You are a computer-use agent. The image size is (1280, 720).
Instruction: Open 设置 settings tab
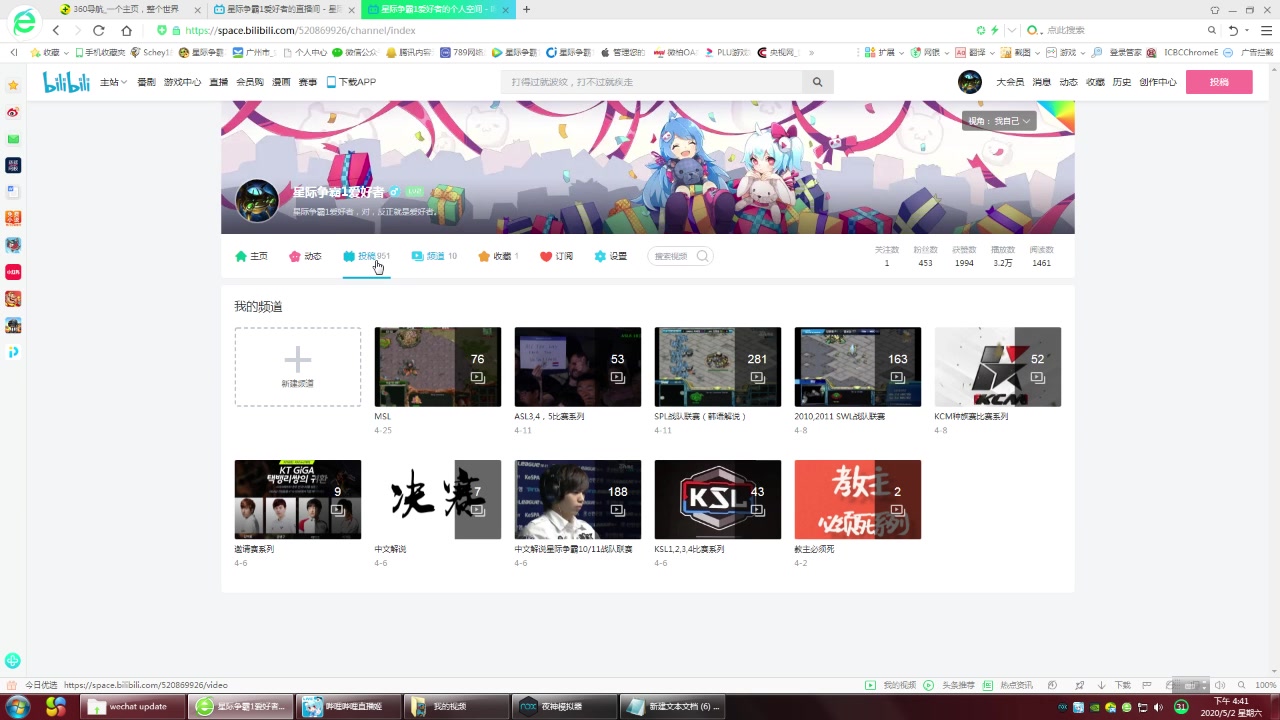[610, 256]
